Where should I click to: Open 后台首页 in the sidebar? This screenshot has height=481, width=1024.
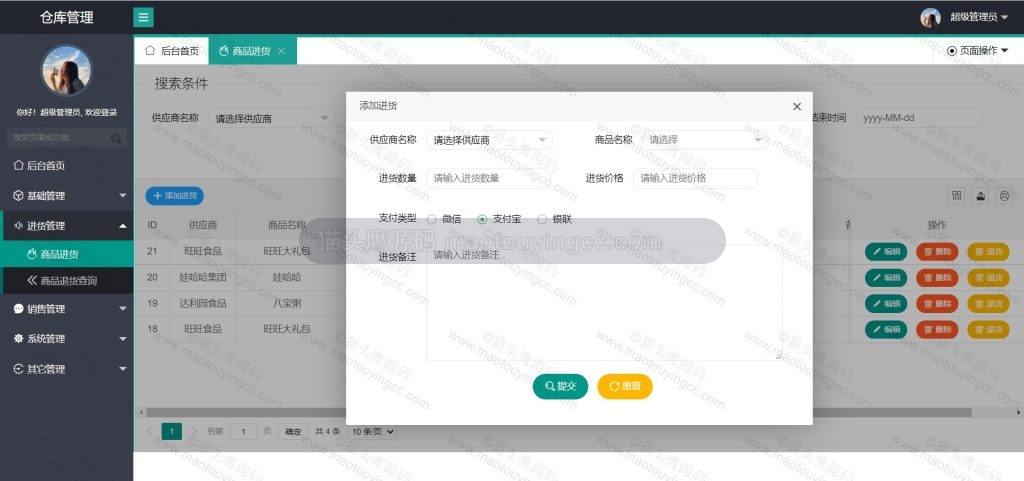pyautogui.click(x=67, y=166)
